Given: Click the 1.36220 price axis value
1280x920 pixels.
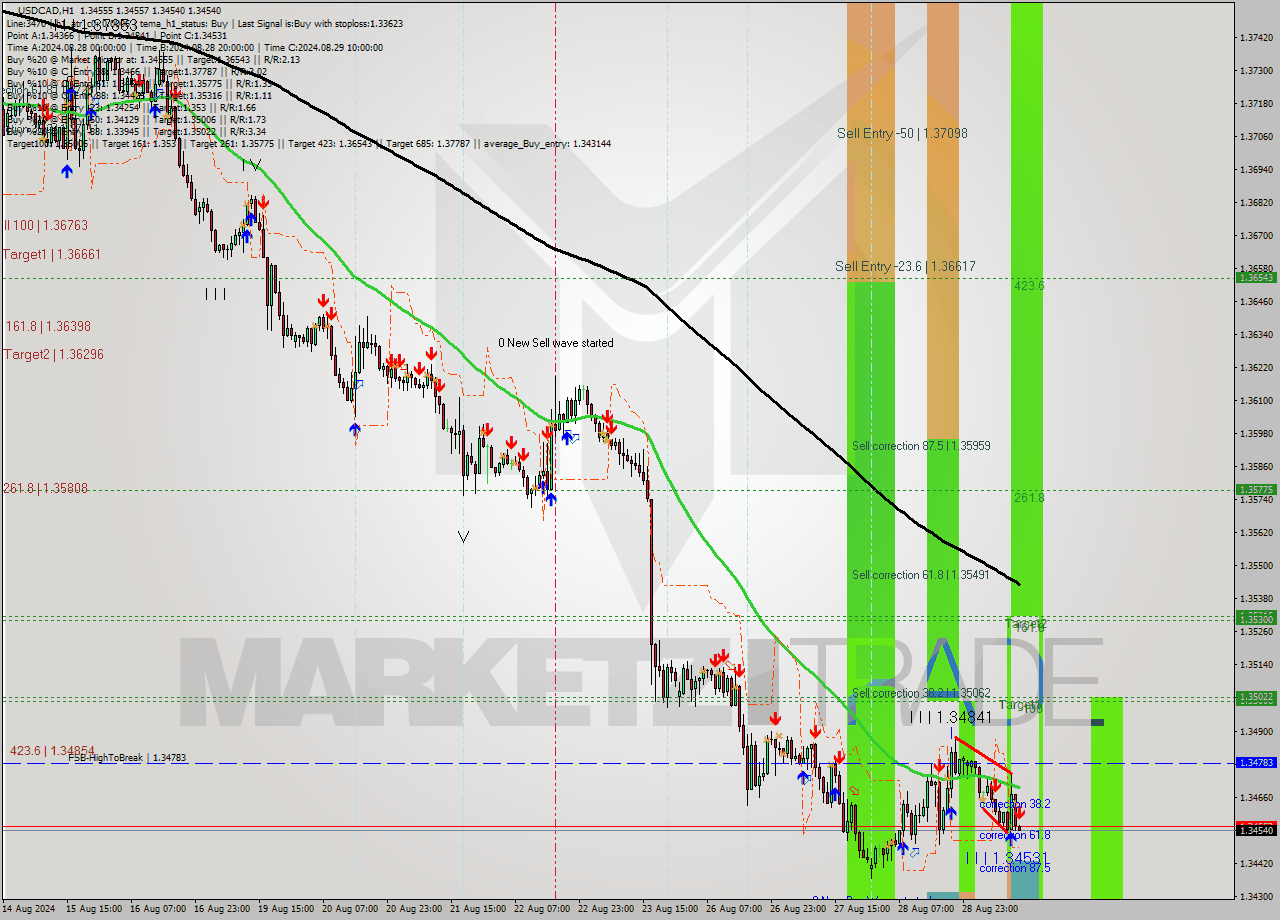Looking at the screenshot, I should (x=1256, y=368).
